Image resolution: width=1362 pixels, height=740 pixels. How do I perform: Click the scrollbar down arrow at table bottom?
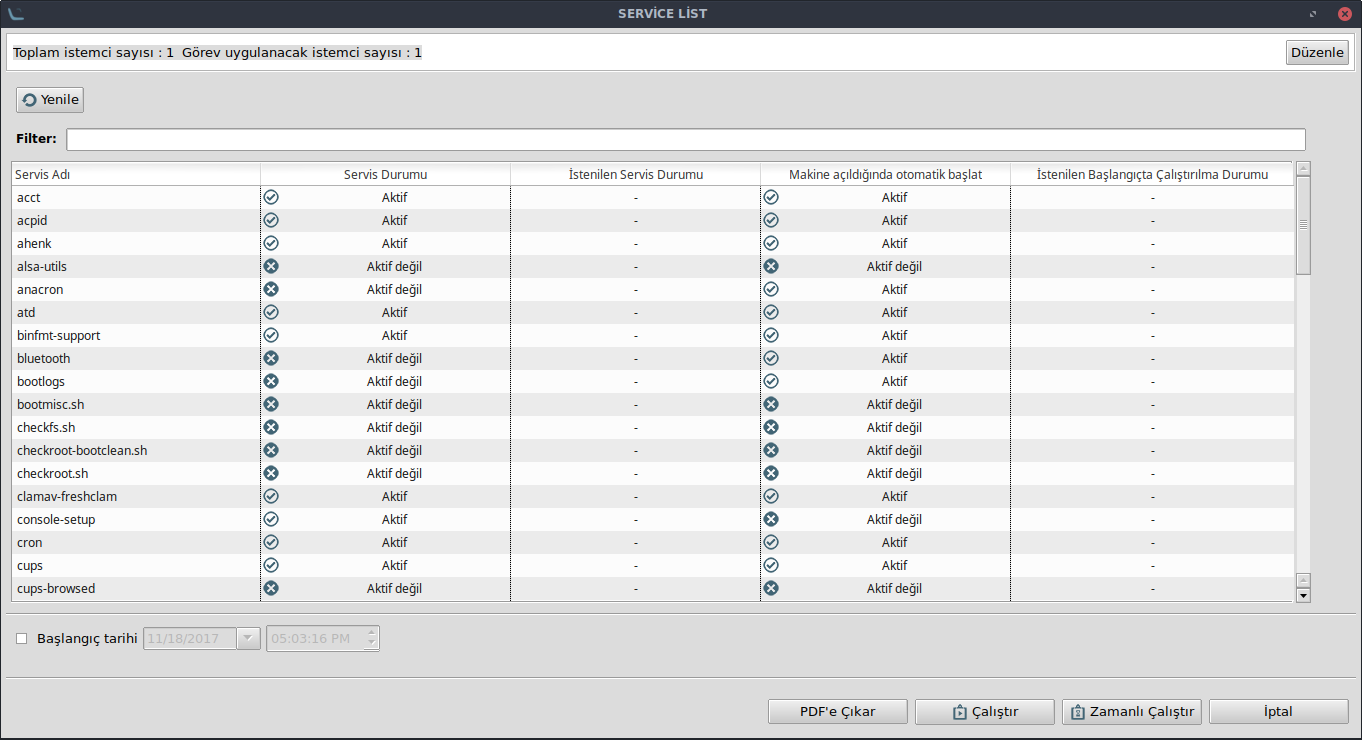[x=1303, y=595]
